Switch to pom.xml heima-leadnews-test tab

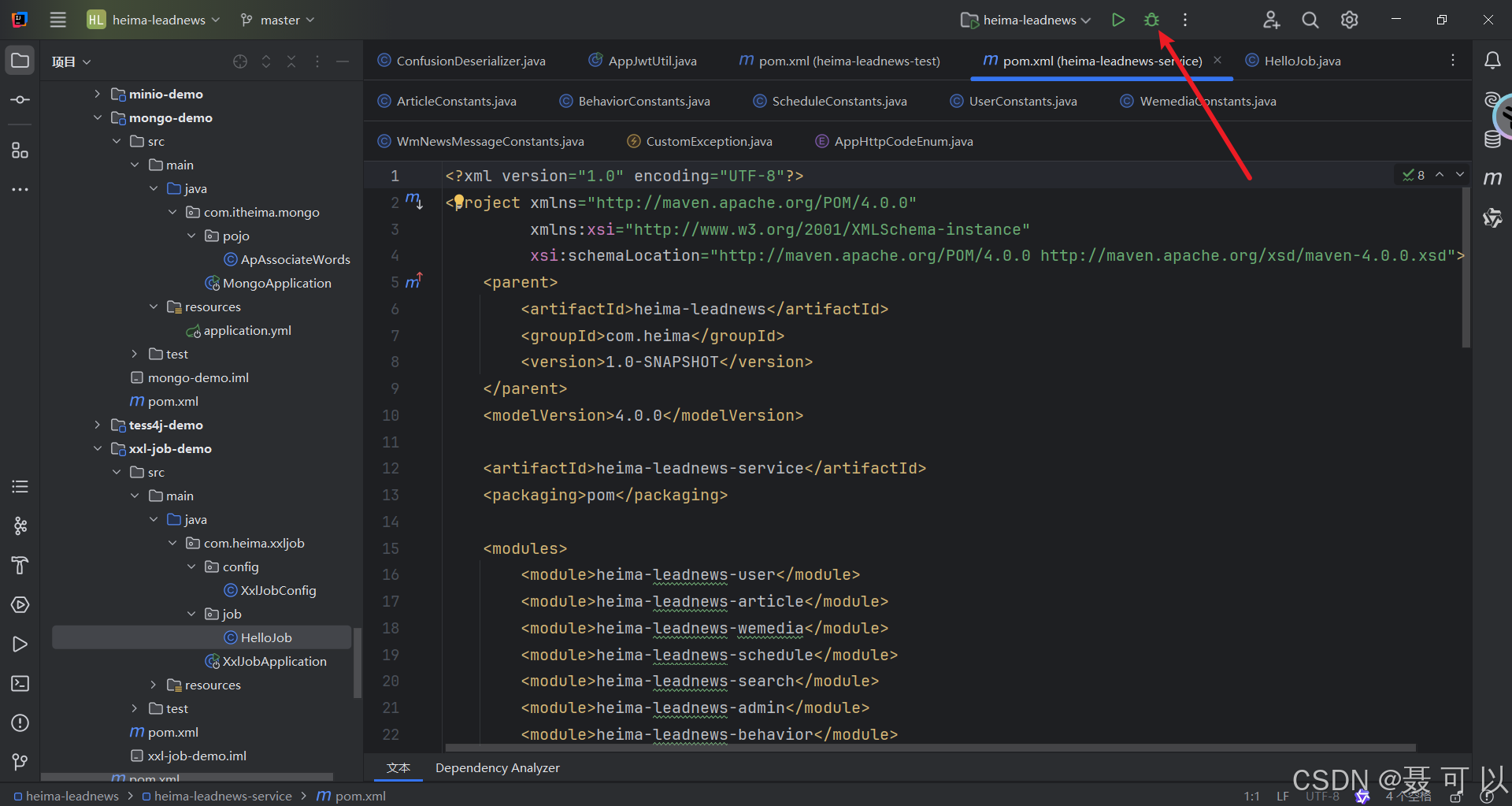(x=839, y=61)
